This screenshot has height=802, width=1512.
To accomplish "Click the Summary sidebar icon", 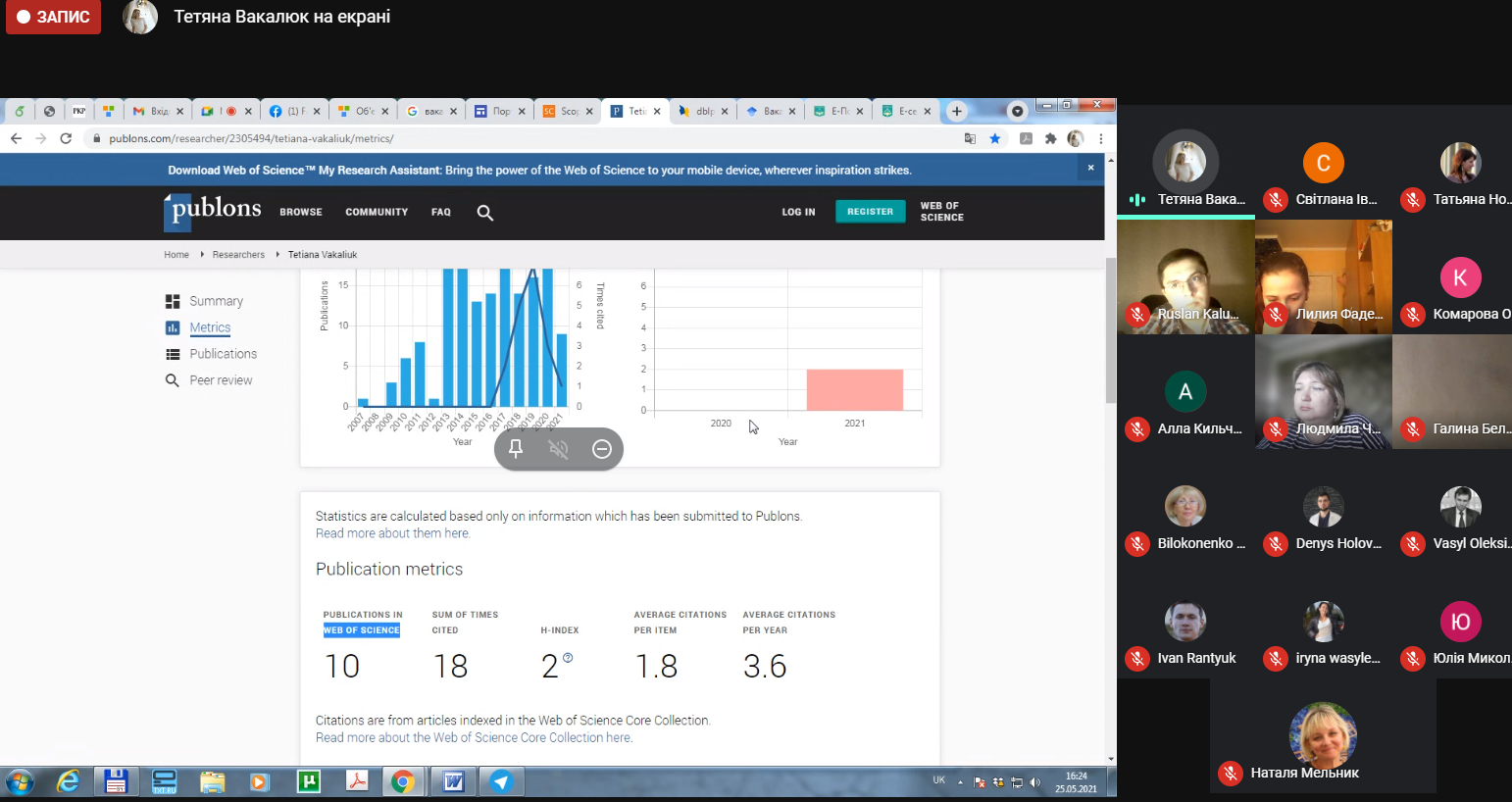I will [173, 301].
